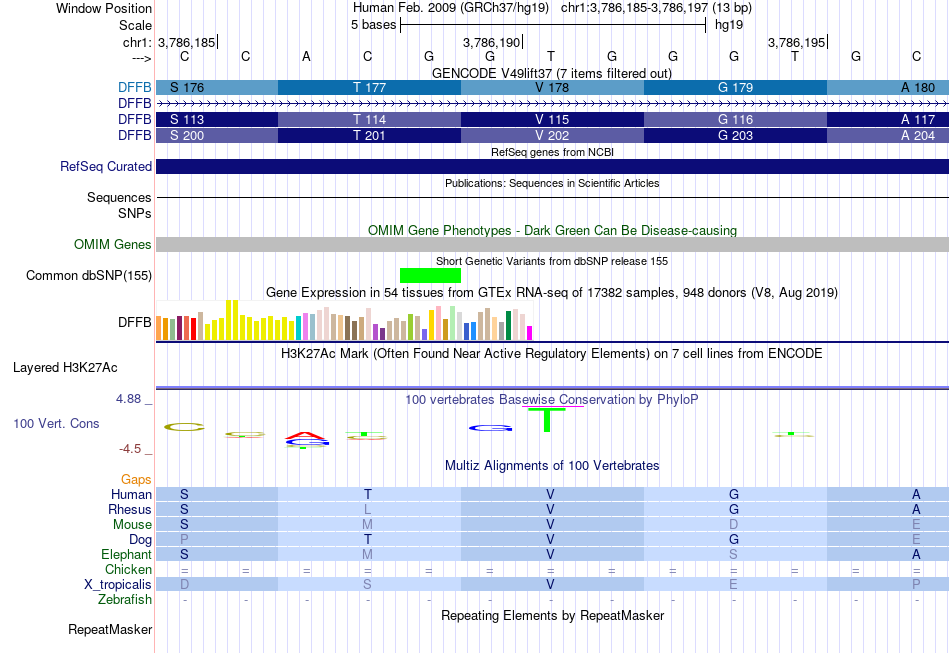Viewport: 950px width, 653px height.
Task: Open 'Short Genetic Variants from dbSNP release 155' title
Action: point(552,261)
